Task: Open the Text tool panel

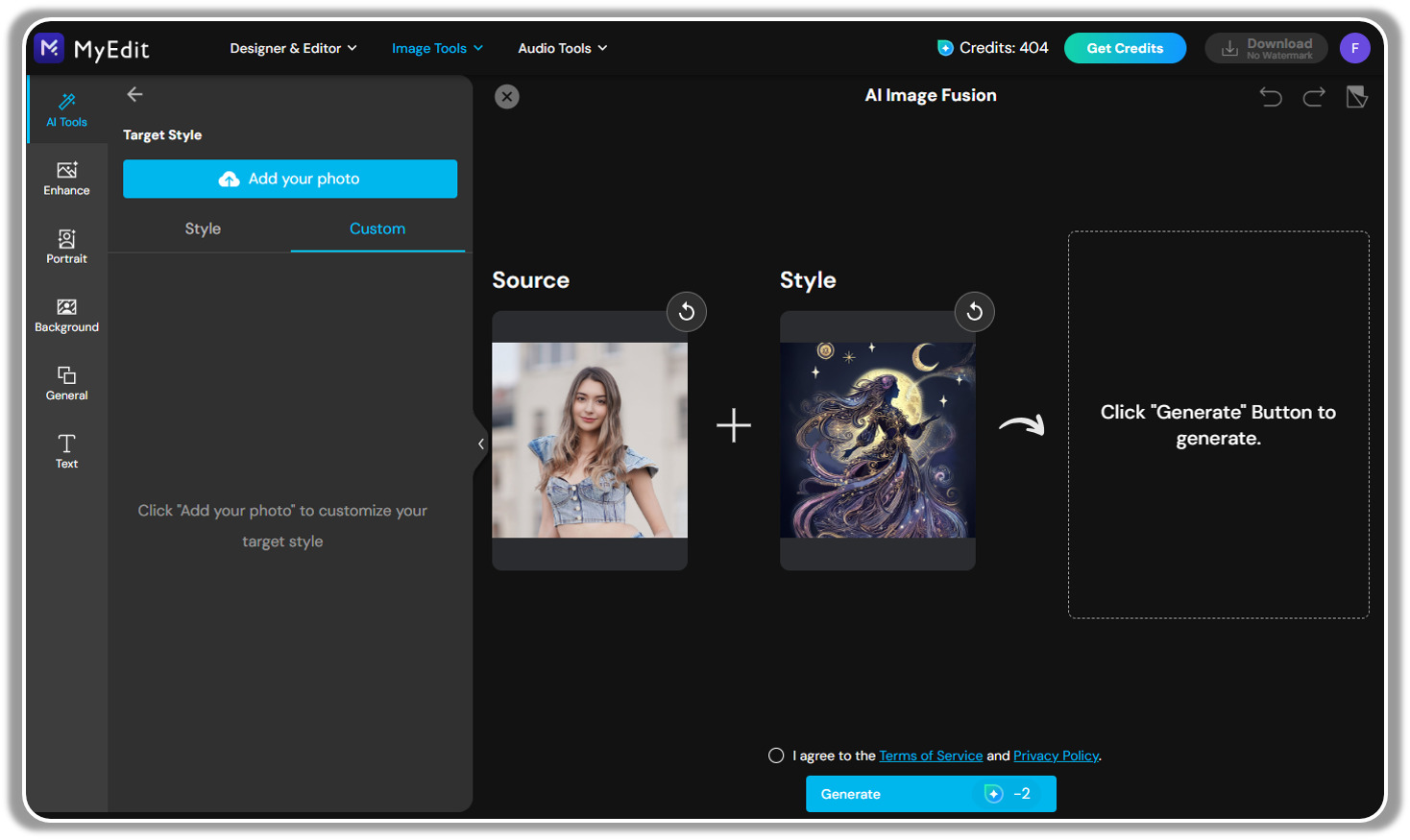Action: coord(66,450)
